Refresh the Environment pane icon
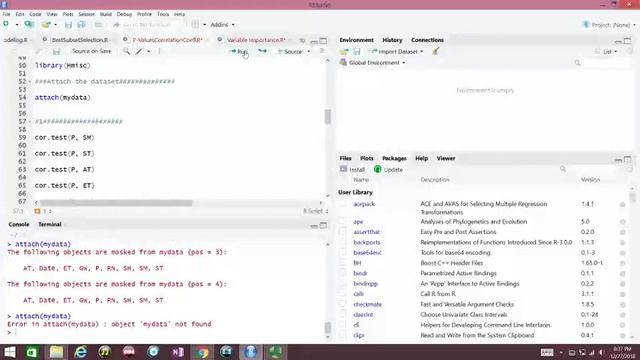 [x=630, y=51]
